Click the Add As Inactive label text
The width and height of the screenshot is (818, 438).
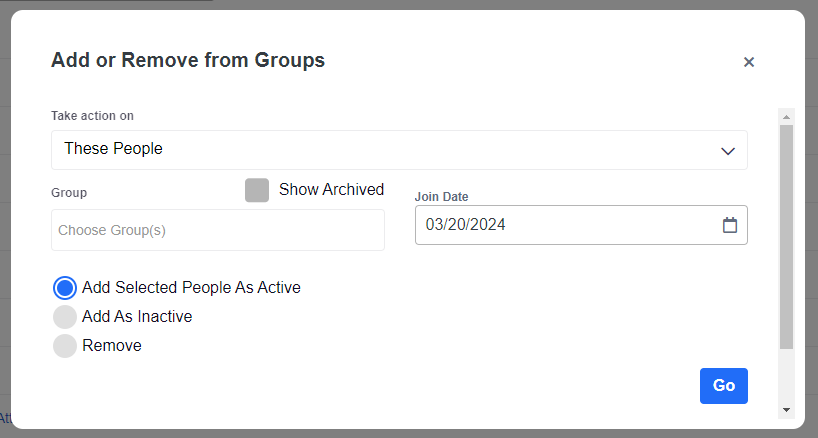(x=137, y=317)
